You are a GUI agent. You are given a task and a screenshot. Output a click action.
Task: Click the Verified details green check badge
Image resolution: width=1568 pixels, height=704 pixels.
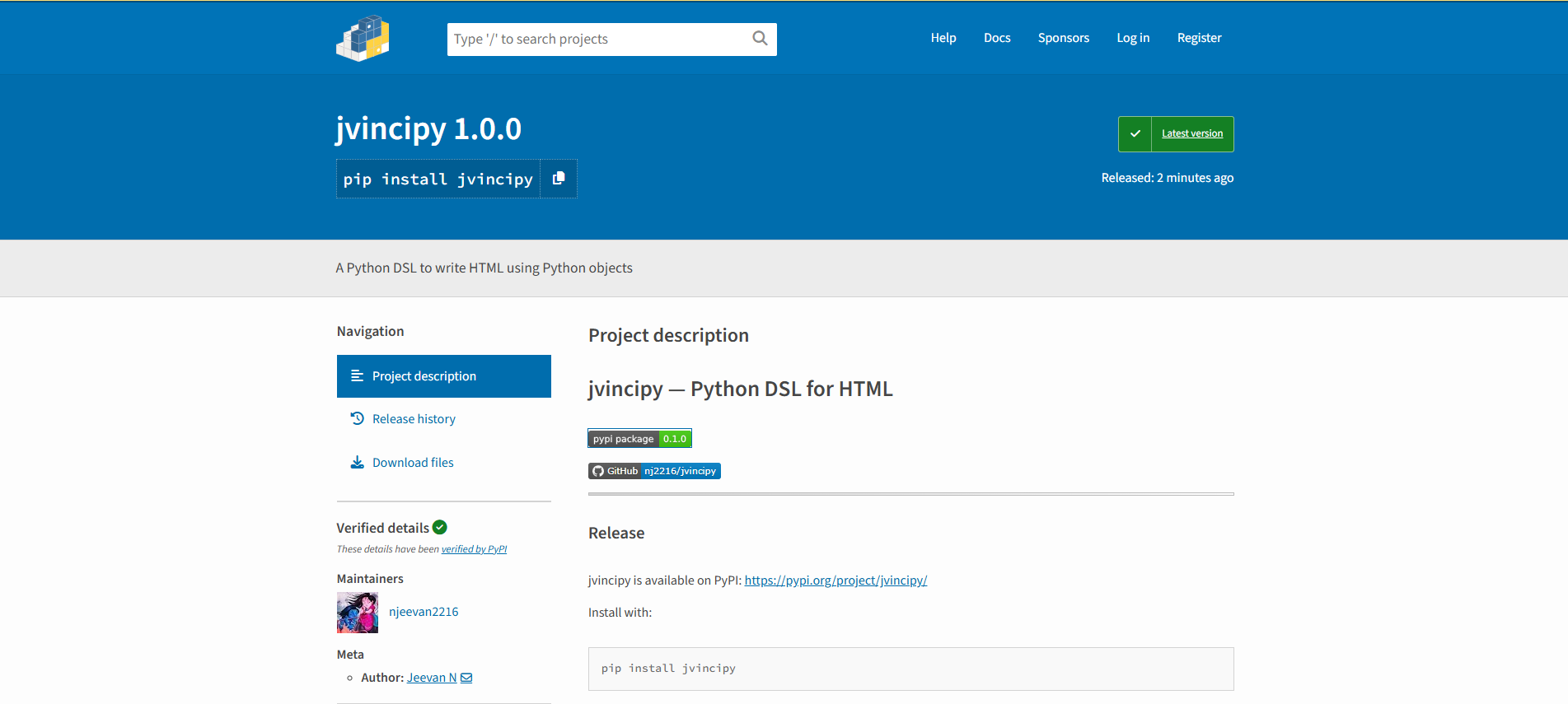point(440,527)
